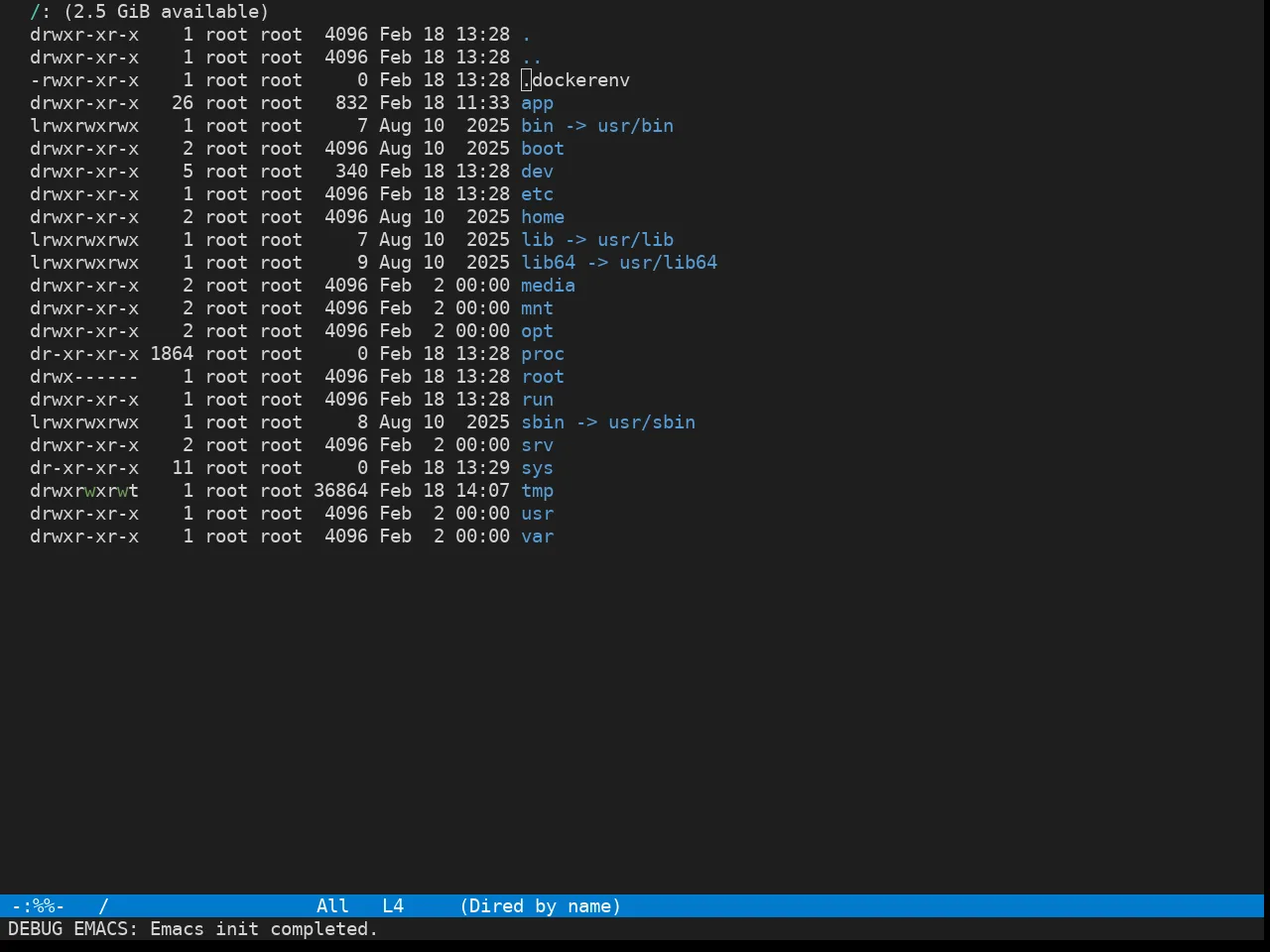
Task: Click the size value 832
Action: (x=351, y=103)
